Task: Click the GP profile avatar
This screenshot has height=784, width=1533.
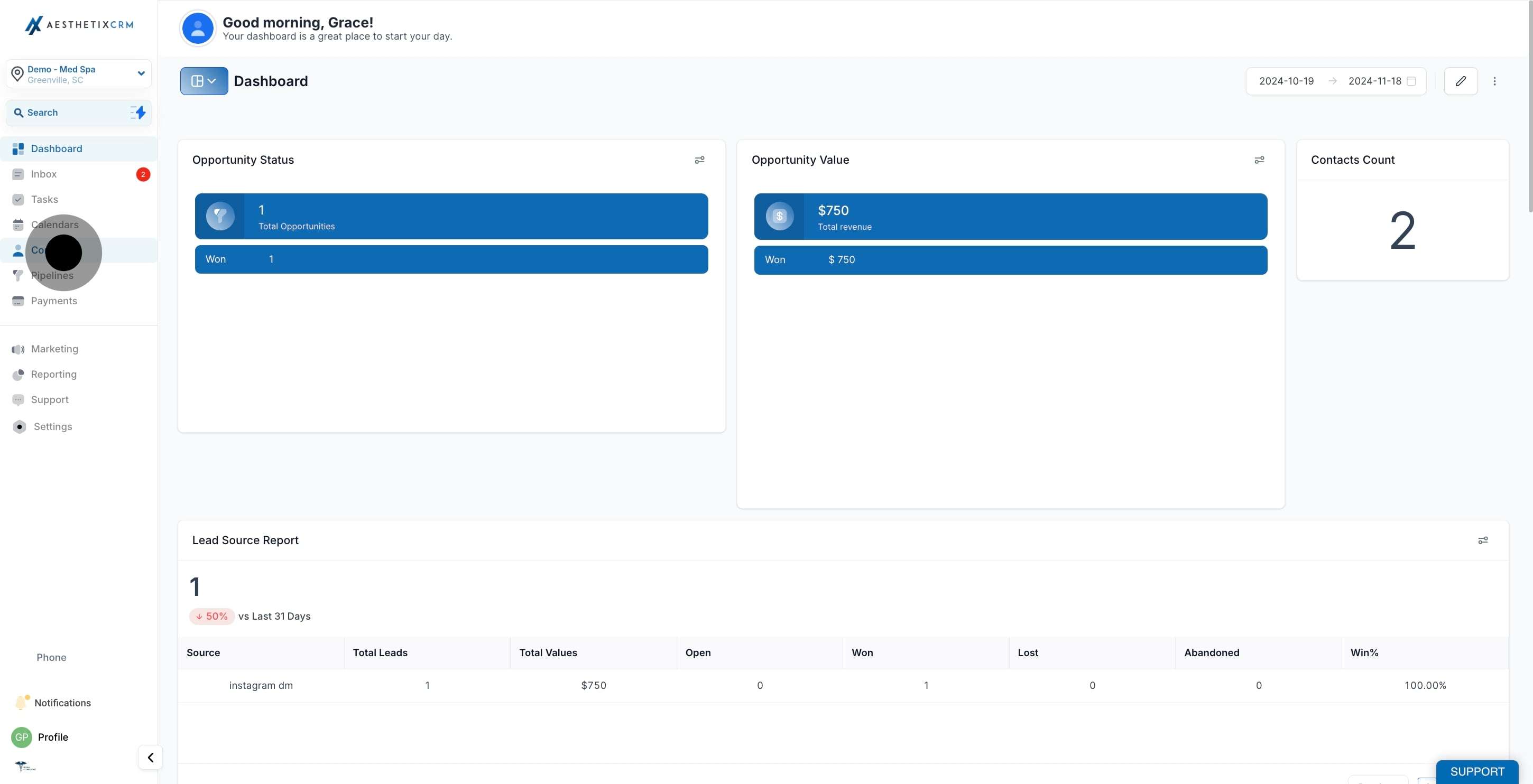Action: click(x=22, y=738)
